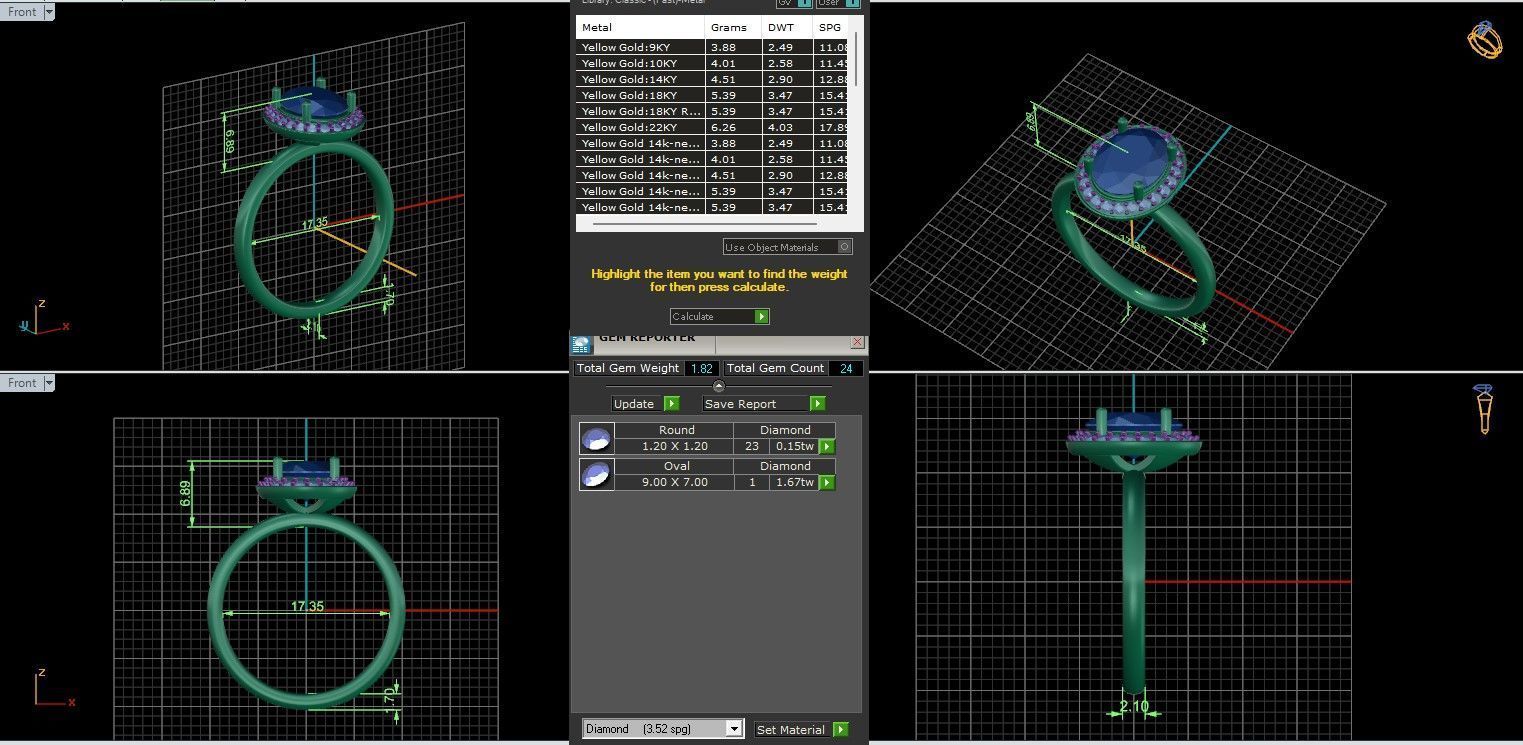Click the 9.00 X 7.00 size cell
Viewport: 1523px width, 745px height.
pyautogui.click(x=674, y=482)
